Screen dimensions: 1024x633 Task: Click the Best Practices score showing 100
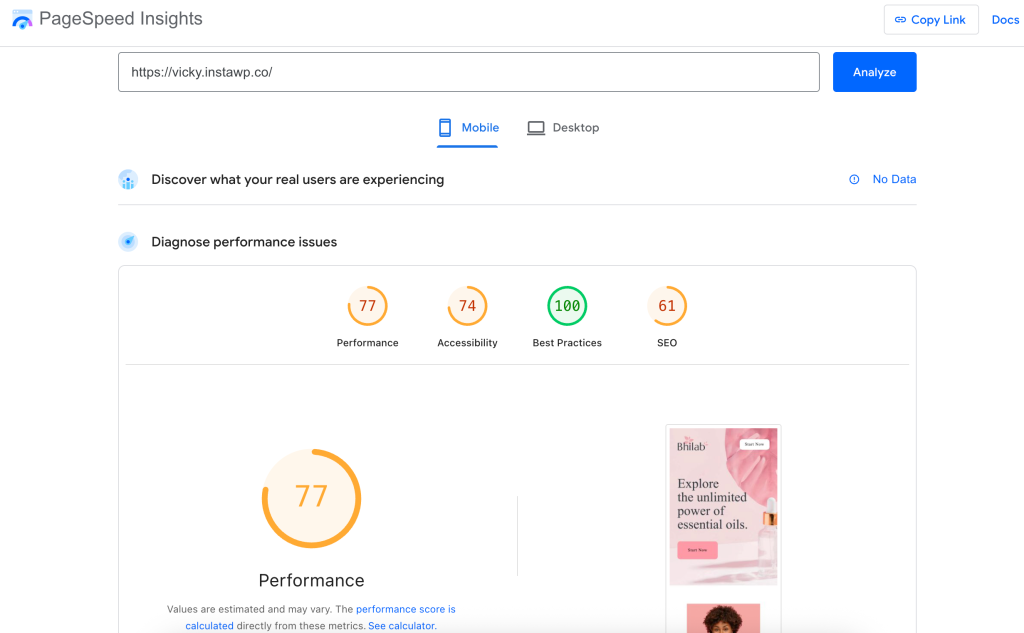click(567, 306)
